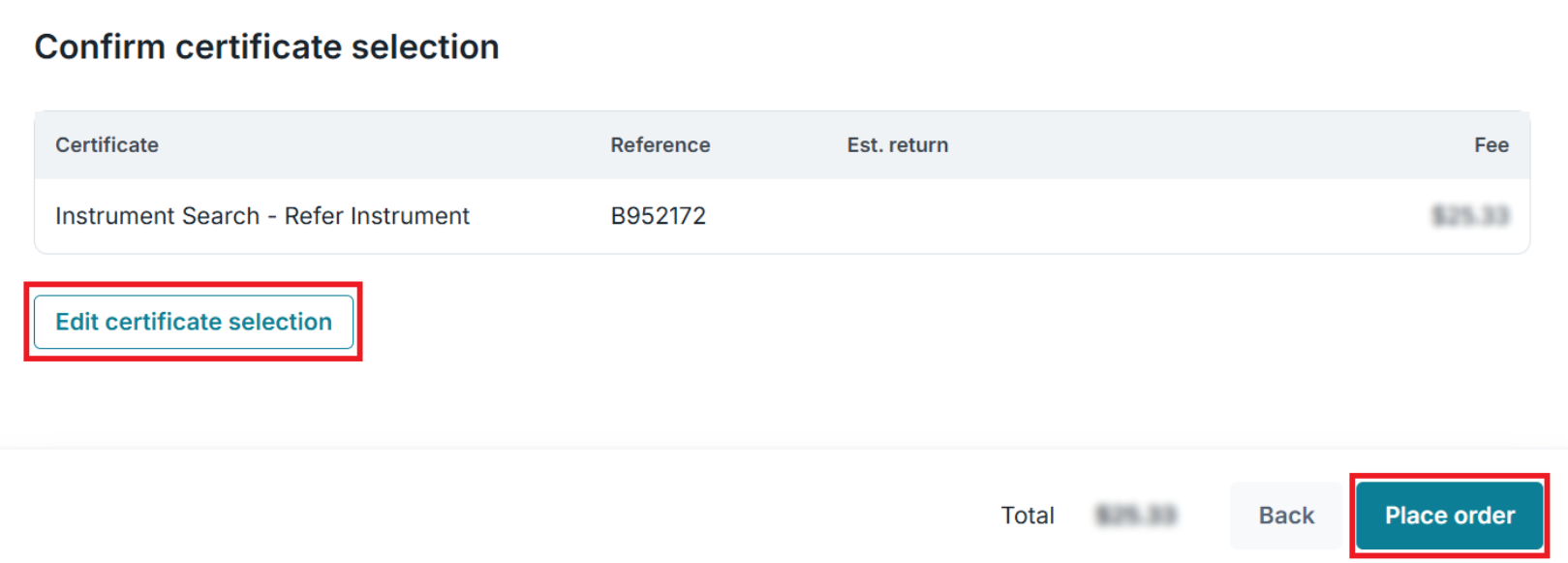Click the blurred total amount beside Total
1568x563 pixels.
(1135, 516)
